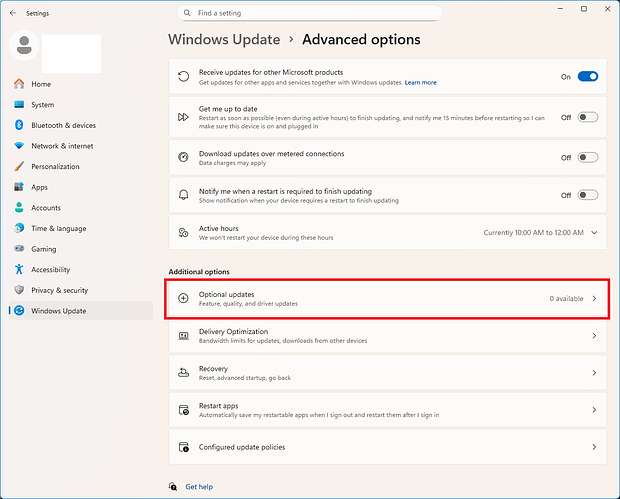This screenshot has height=499, width=620.
Task: Click the Network & internet wifi icon
Action: pos(19,146)
